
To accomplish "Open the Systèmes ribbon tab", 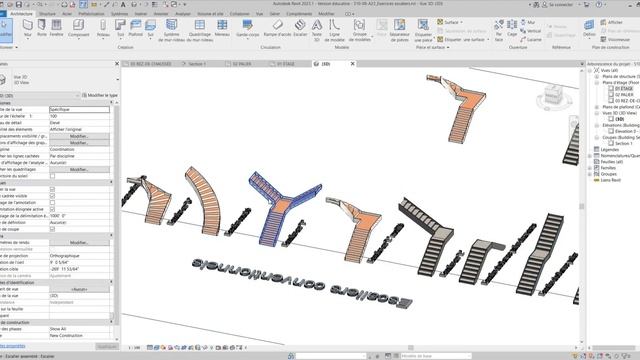I will (119, 14).
